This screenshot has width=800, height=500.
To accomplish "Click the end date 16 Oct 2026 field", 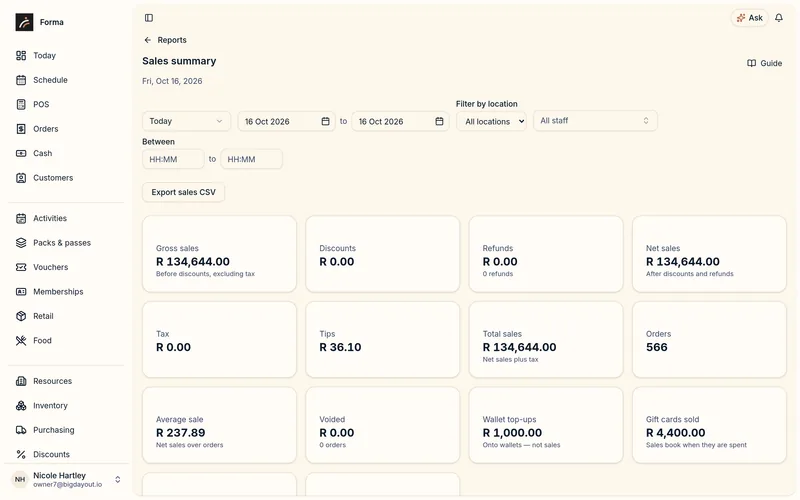I will 401,121.
